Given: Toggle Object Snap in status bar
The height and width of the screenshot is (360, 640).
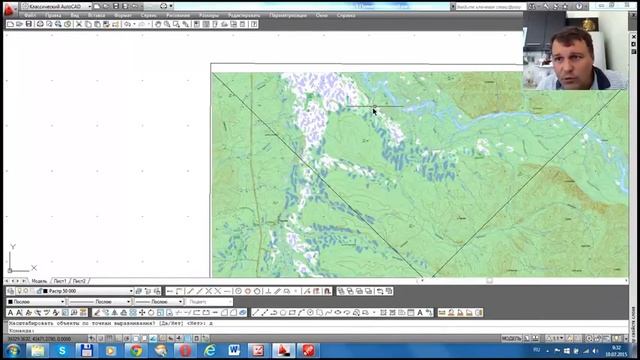Looking at the screenshot, I should point(136,338).
